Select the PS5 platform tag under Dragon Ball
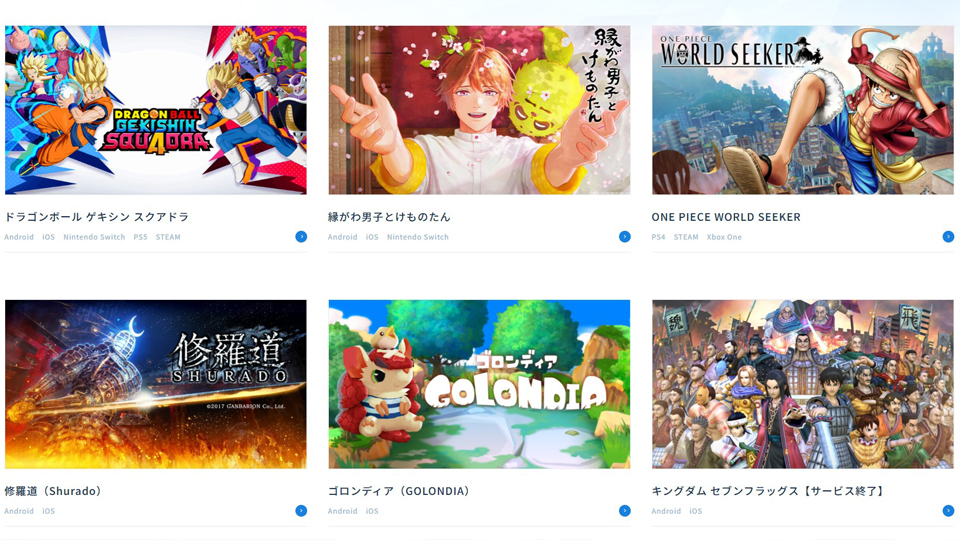The image size is (960, 540). pyautogui.click(x=140, y=237)
